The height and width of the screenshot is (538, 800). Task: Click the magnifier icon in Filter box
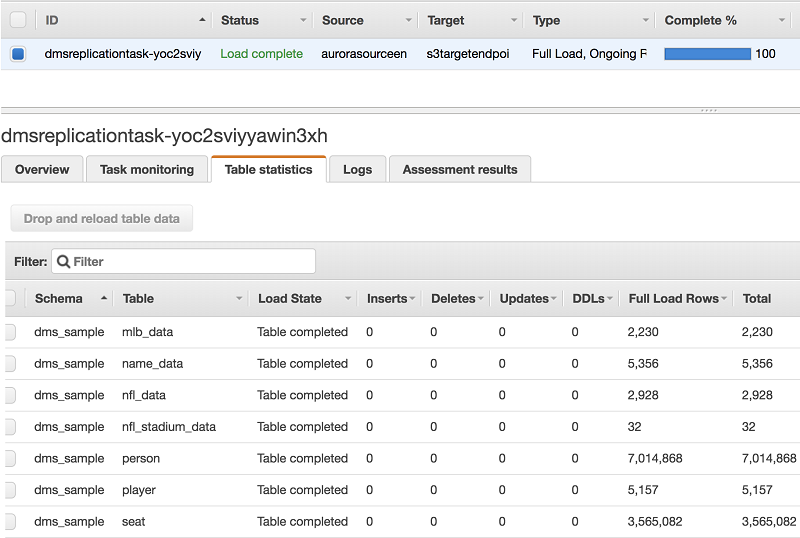click(x=63, y=262)
